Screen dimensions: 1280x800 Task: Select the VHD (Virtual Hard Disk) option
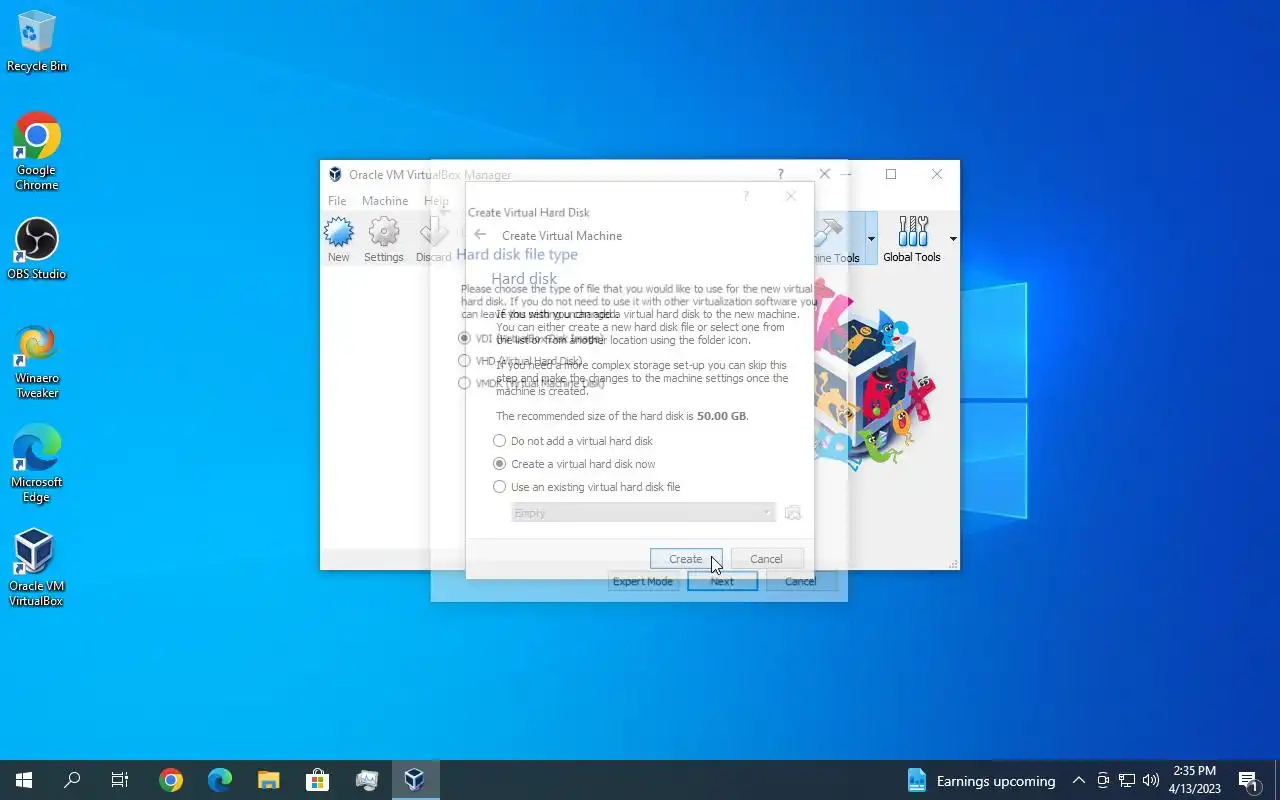click(x=519, y=361)
